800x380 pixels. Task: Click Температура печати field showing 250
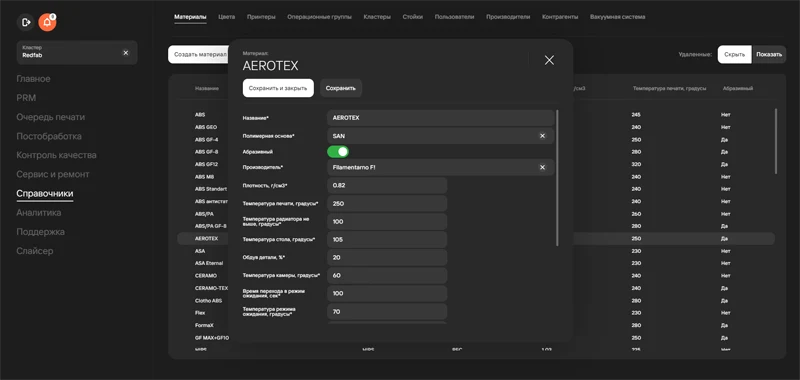[387, 204]
